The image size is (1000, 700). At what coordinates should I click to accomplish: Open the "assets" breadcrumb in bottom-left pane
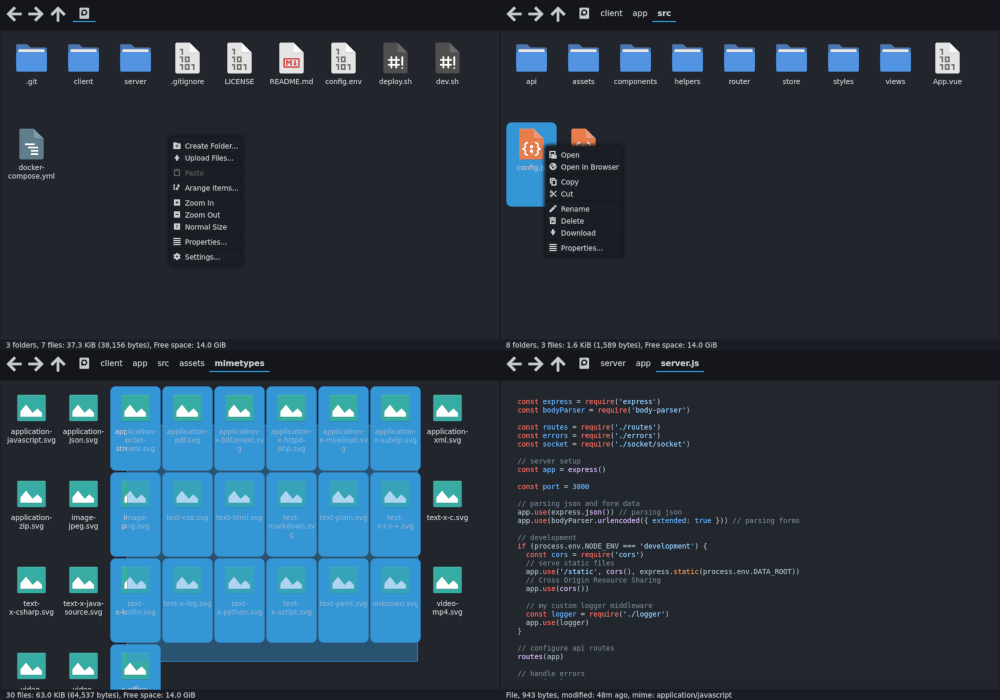point(191,363)
